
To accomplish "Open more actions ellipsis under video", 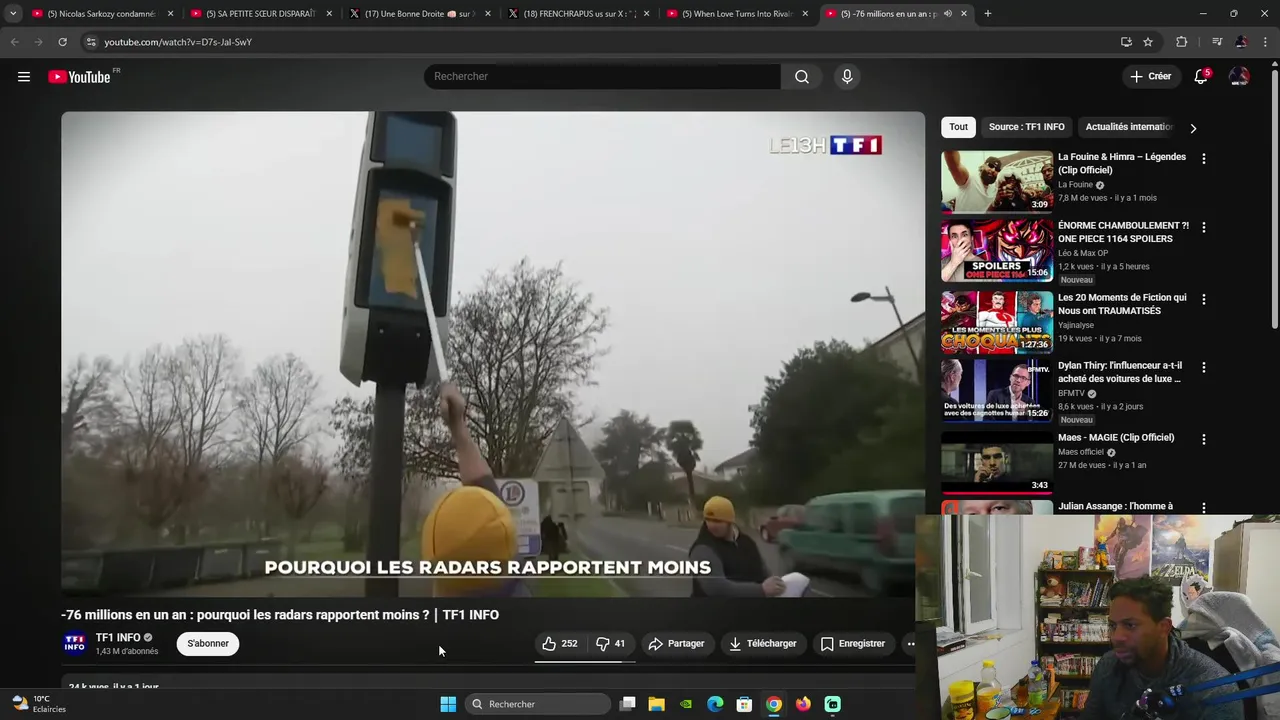I will (x=911, y=644).
